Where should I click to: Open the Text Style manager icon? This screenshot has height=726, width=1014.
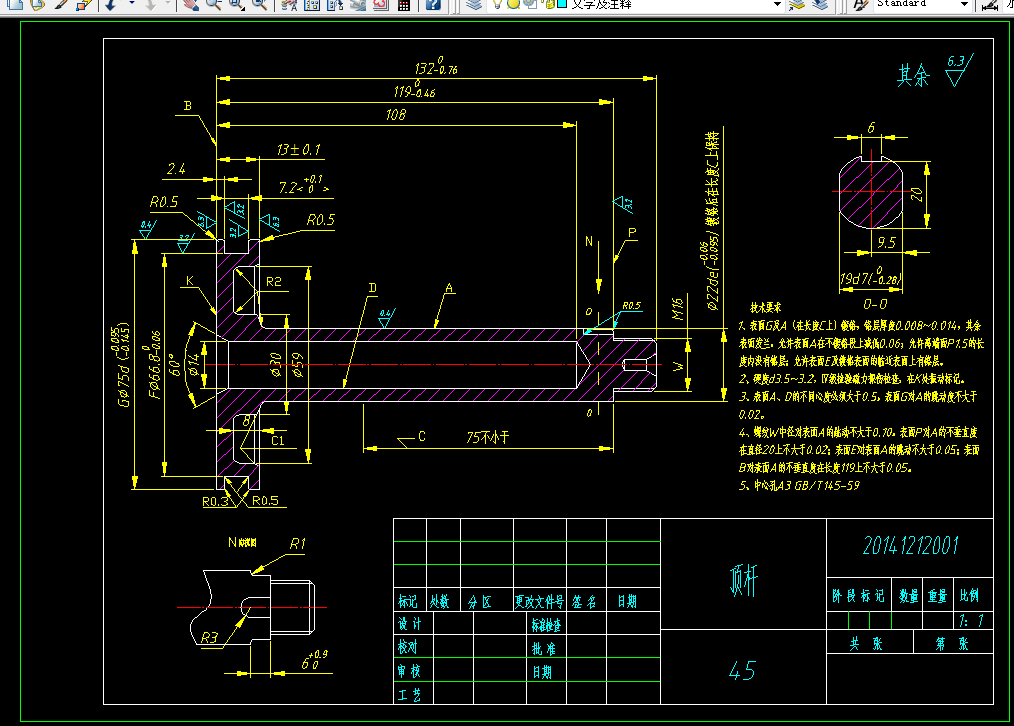click(x=859, y=4)
